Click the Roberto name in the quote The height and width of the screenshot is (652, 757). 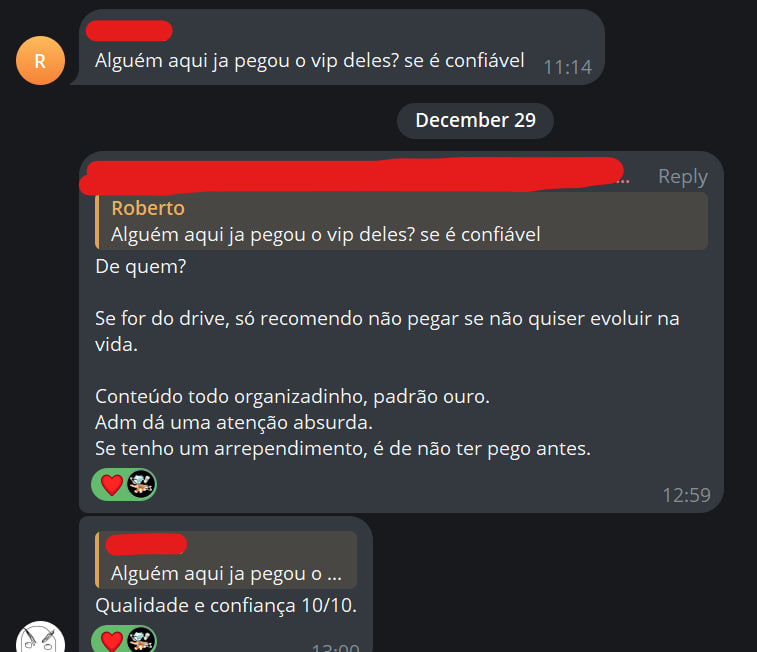(148, 208)
